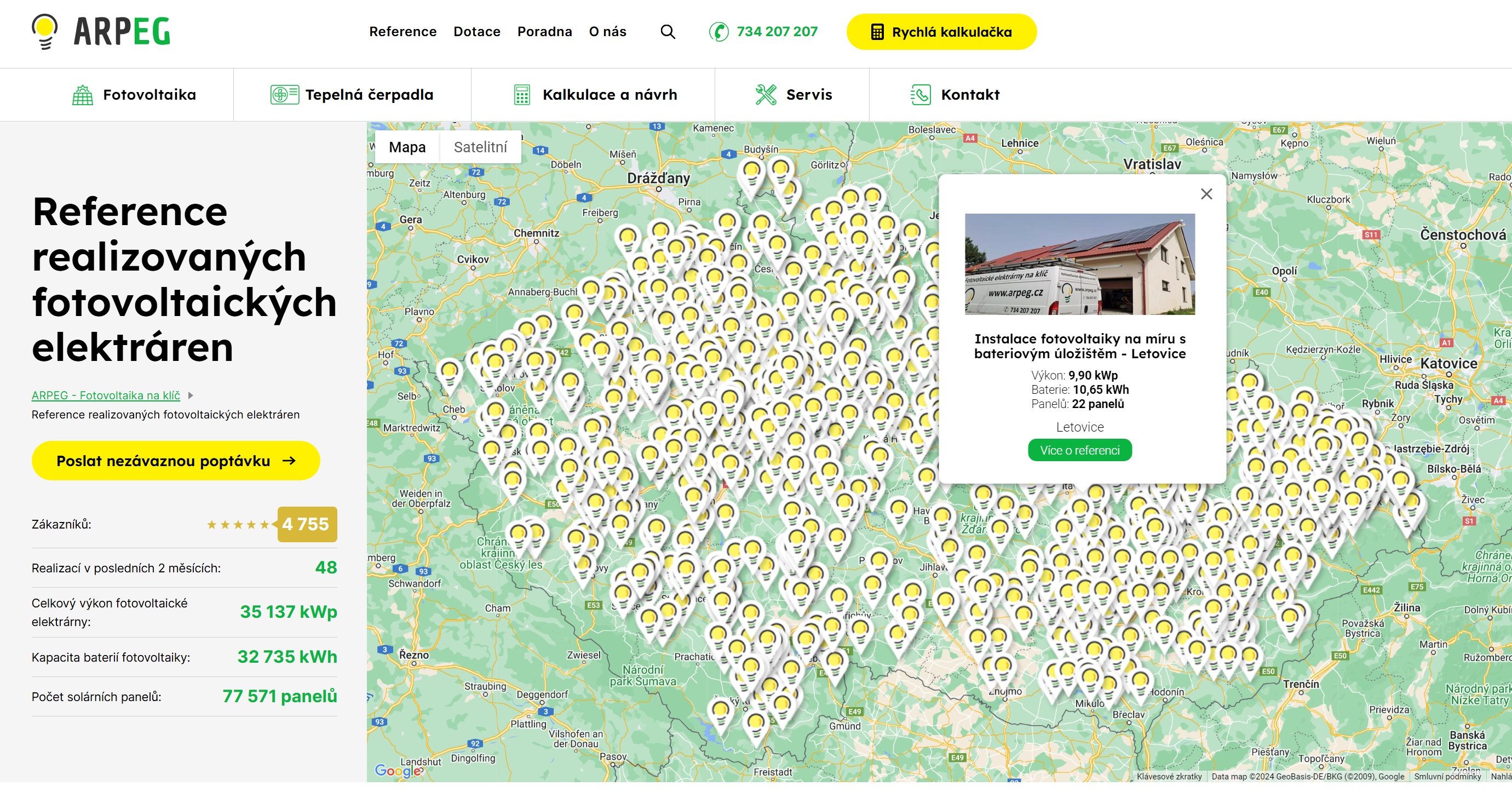Open the Kontakt section
This screenshot has height=792, width=1512.
click(x=955, y=95)
